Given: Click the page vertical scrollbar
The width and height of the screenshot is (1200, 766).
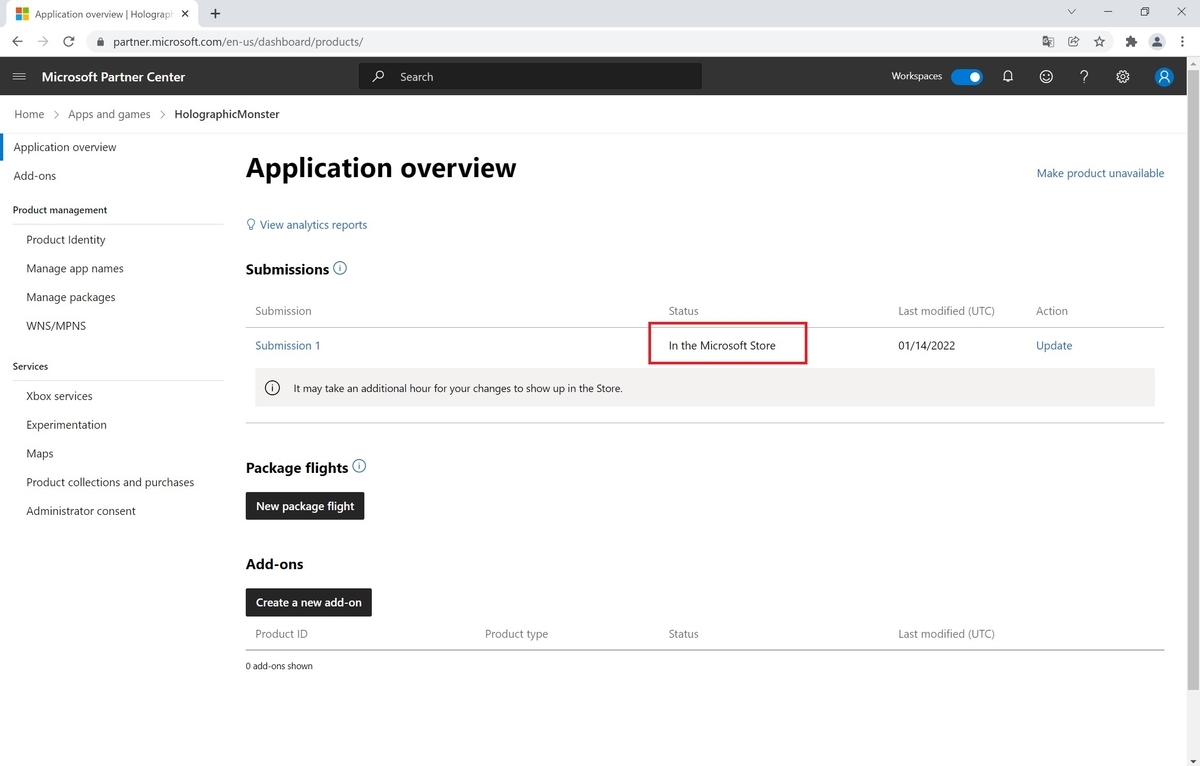Looking at the screenshot, I should click(x=1193, y=380).
